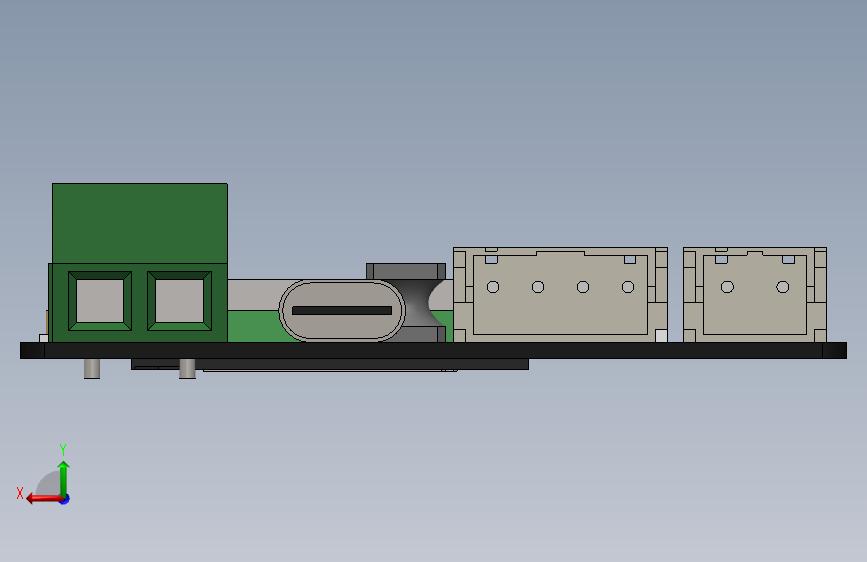
Task: Select the USB-C connector shell
Action: [342, 310]
